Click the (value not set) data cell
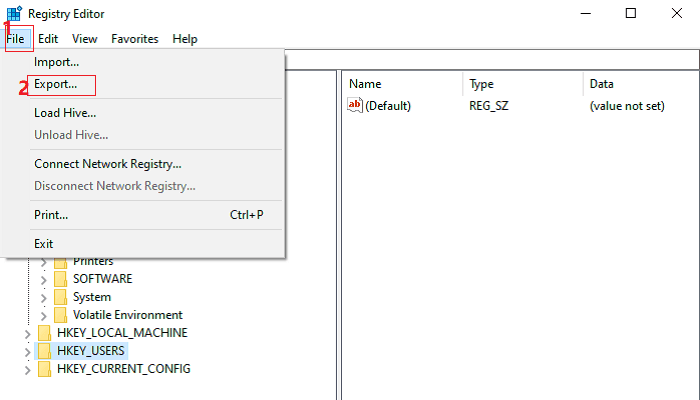The width and height of the screenshot is (700, 400). [627, 106]
